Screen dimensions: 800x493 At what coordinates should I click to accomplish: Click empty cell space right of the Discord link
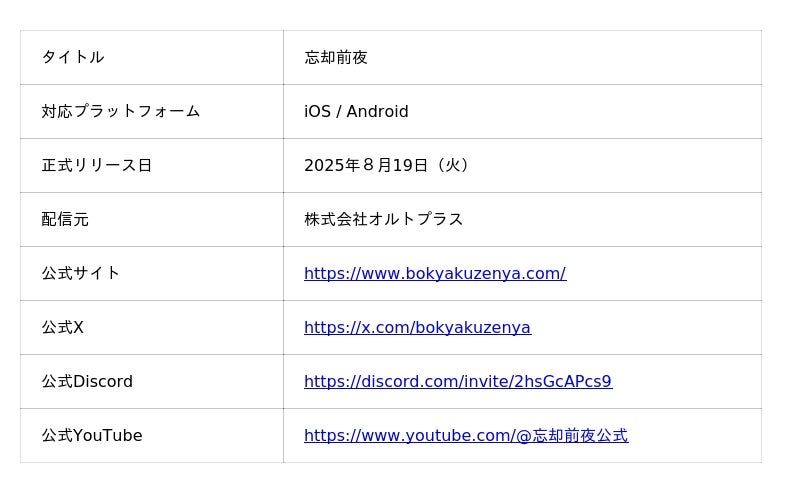(x=690, y=381)
